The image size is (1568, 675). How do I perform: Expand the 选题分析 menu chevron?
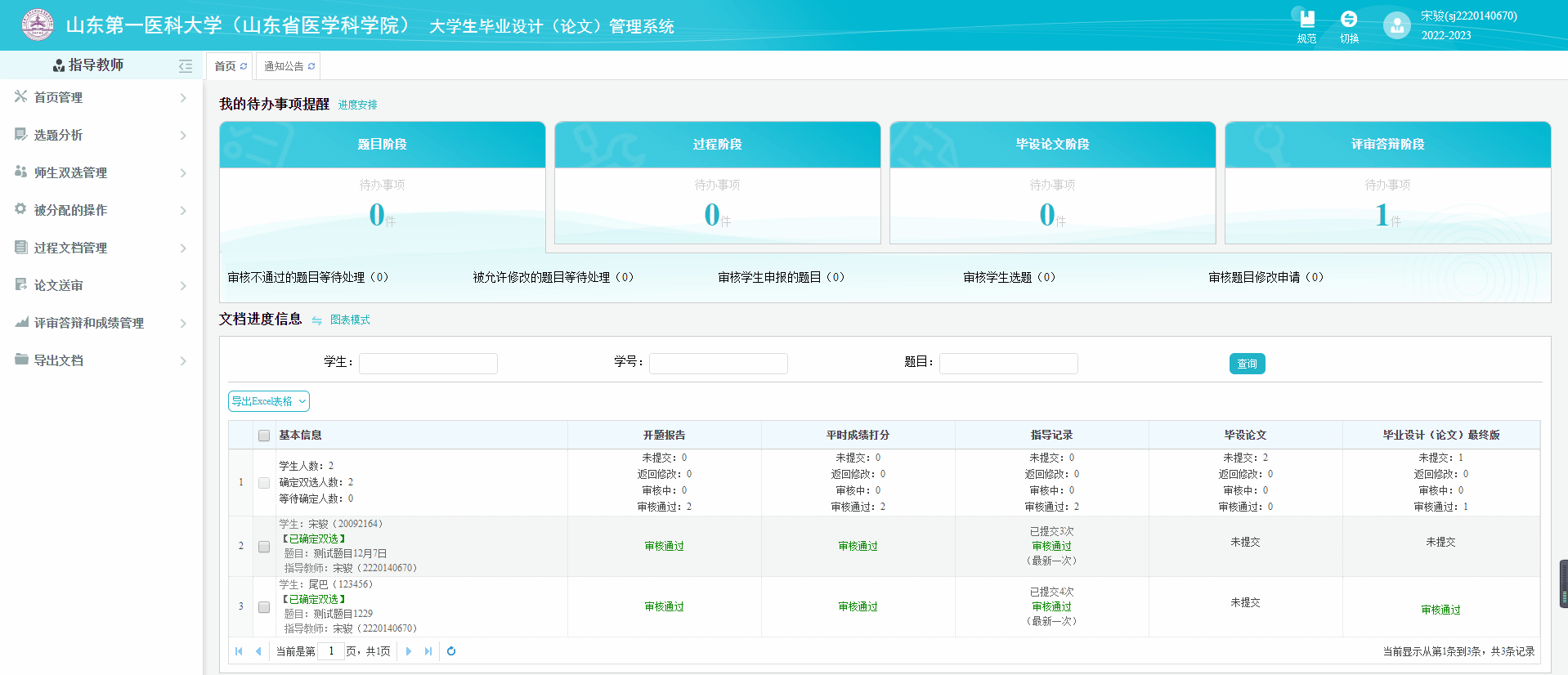point(183,136)
